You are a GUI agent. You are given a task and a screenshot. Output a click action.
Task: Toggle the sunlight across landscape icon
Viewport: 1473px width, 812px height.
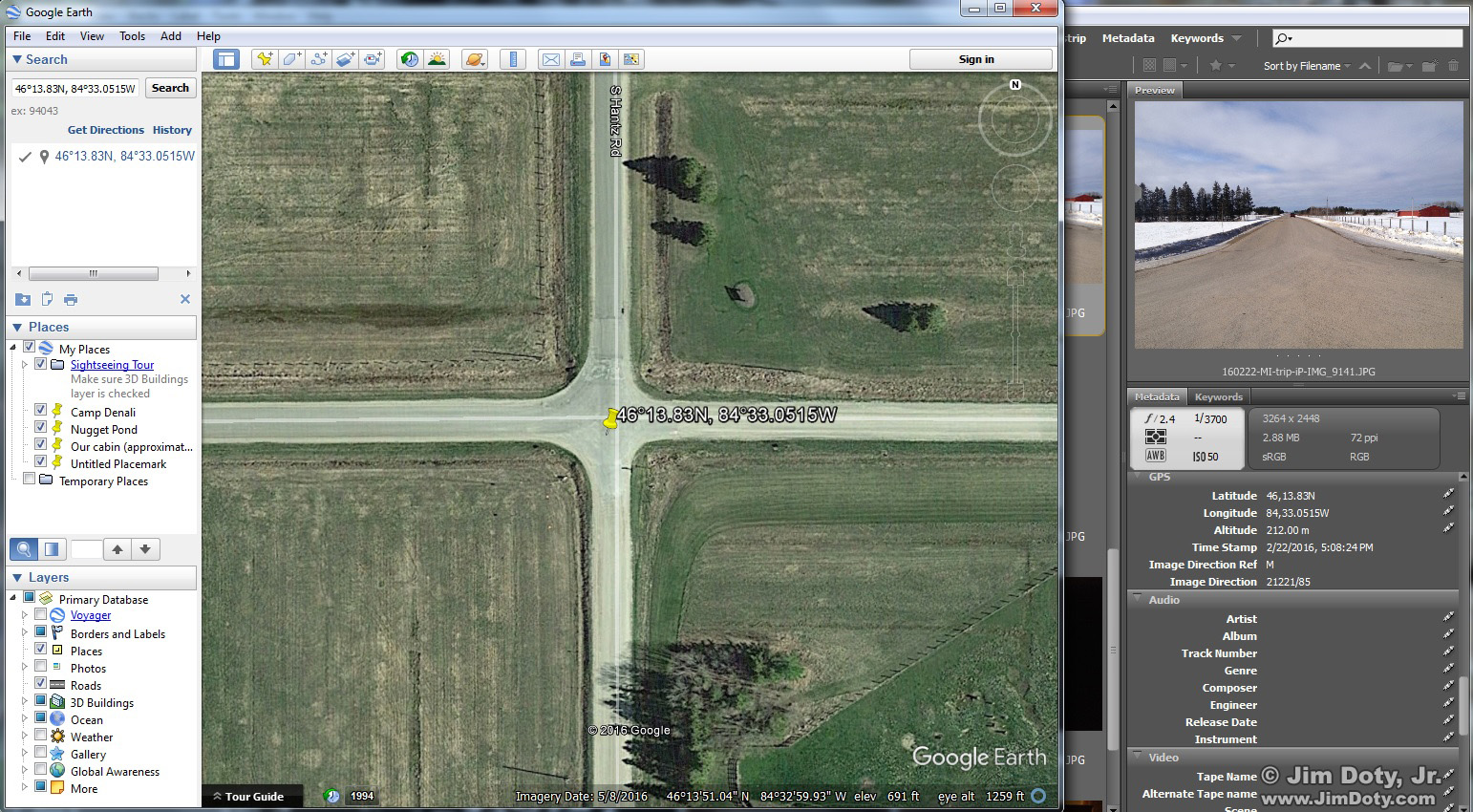pyautogui.click(x=437, y=59)
